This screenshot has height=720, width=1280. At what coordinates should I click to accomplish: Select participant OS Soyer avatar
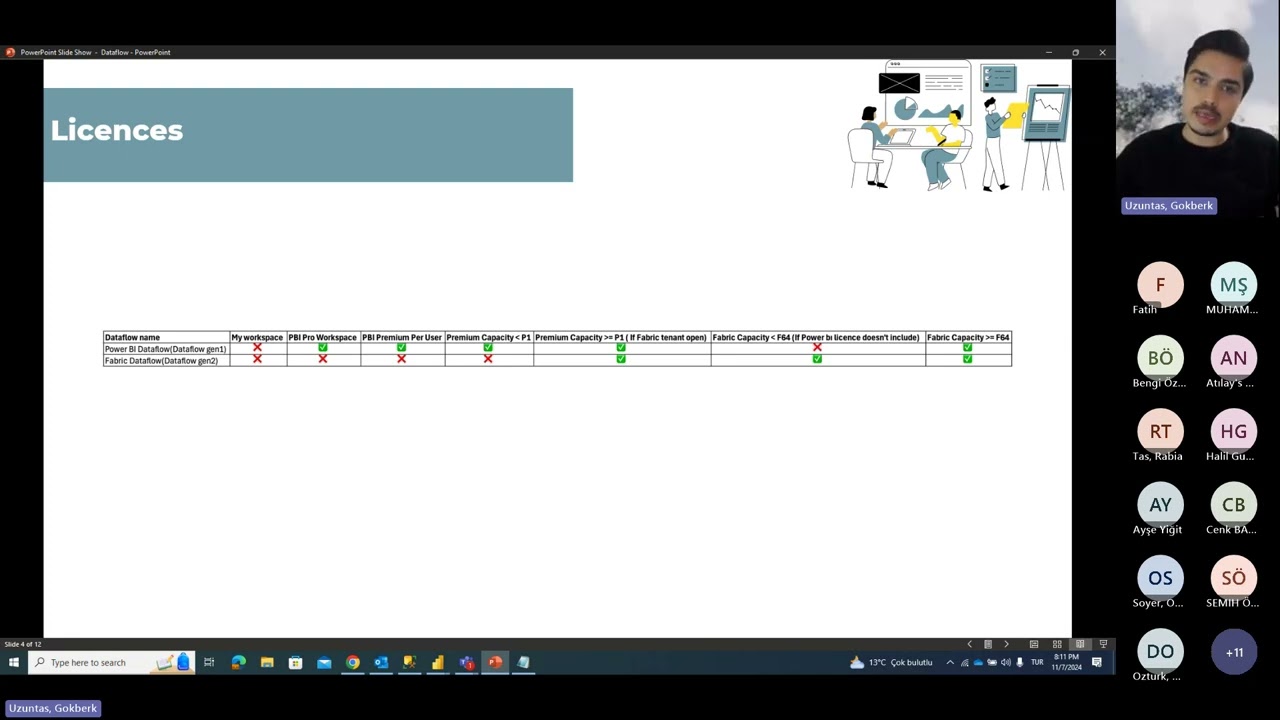click(x=1160, y=578)
